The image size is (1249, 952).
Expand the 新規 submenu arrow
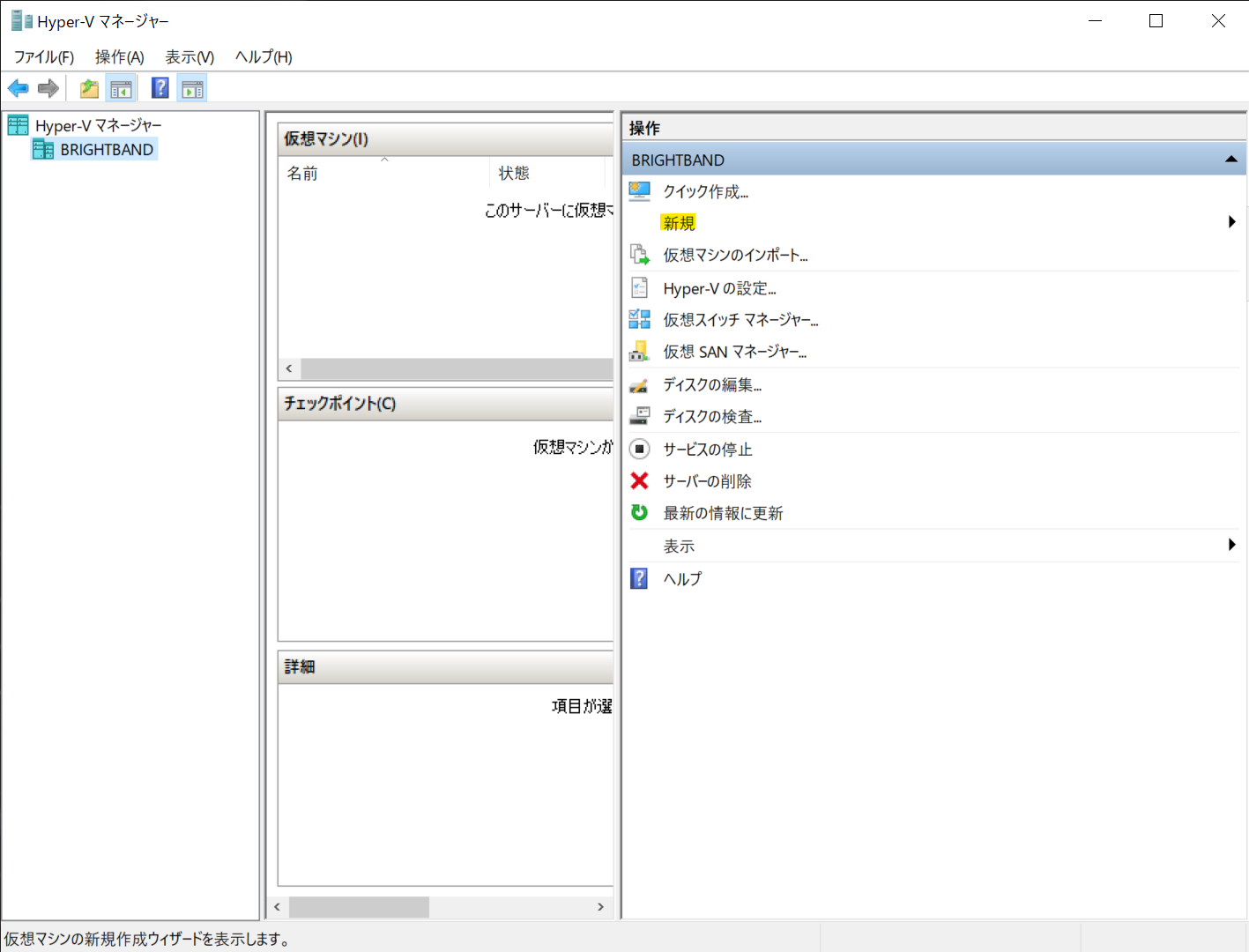tap(1232, 222)
